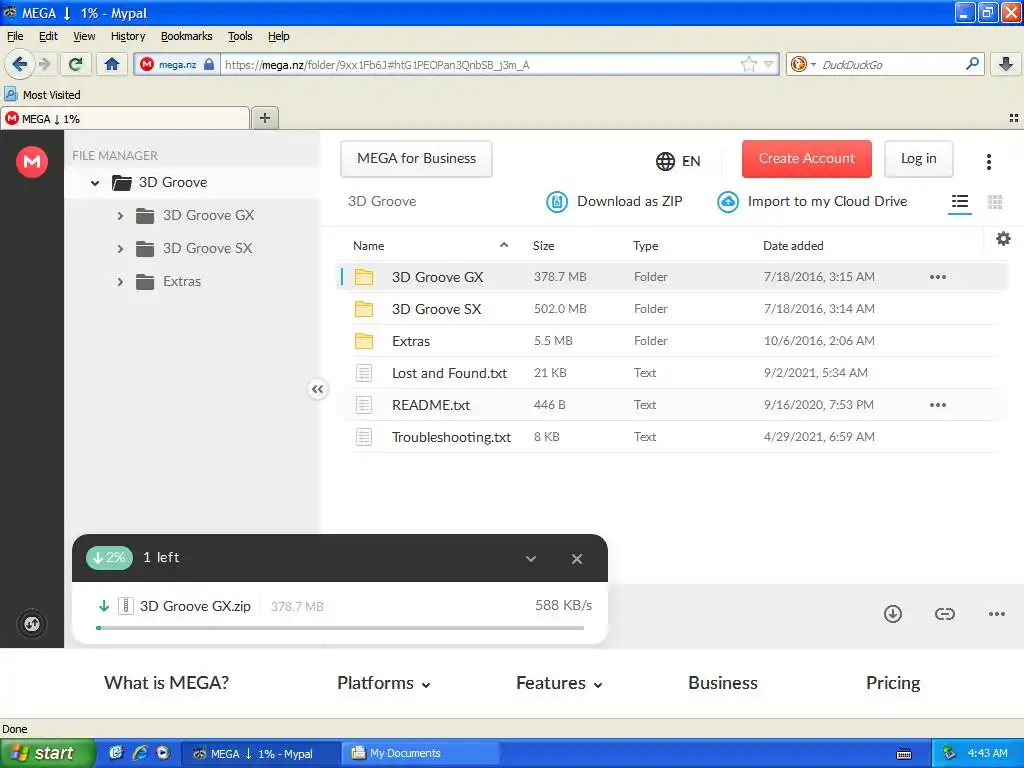This screenshot has height=768, width=1024.
Task: Click the search magnifier in DuckDuckGo box
Action: (972, 64)
